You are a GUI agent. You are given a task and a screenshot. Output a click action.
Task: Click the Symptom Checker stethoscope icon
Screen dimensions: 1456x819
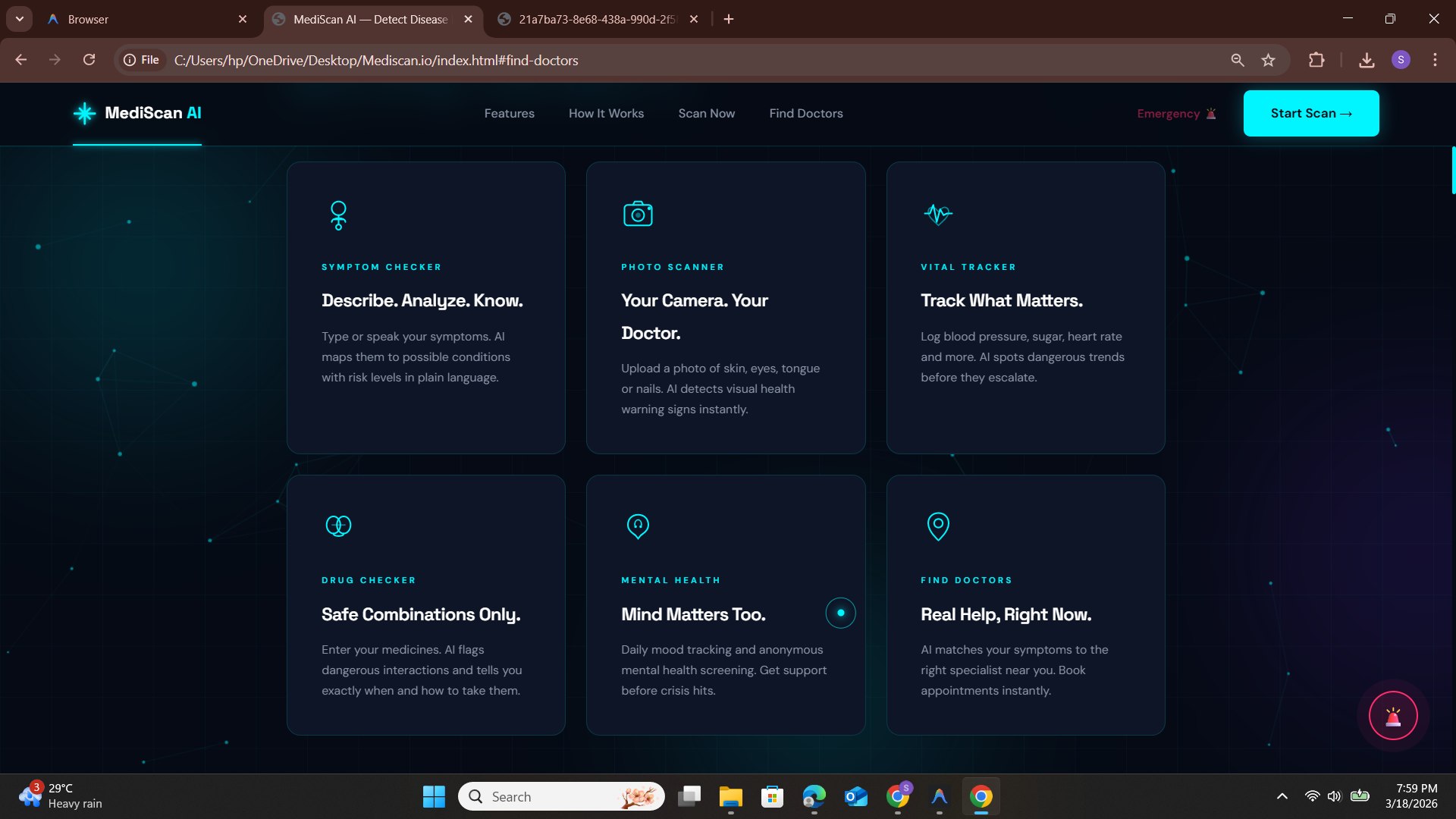(338, 215)
